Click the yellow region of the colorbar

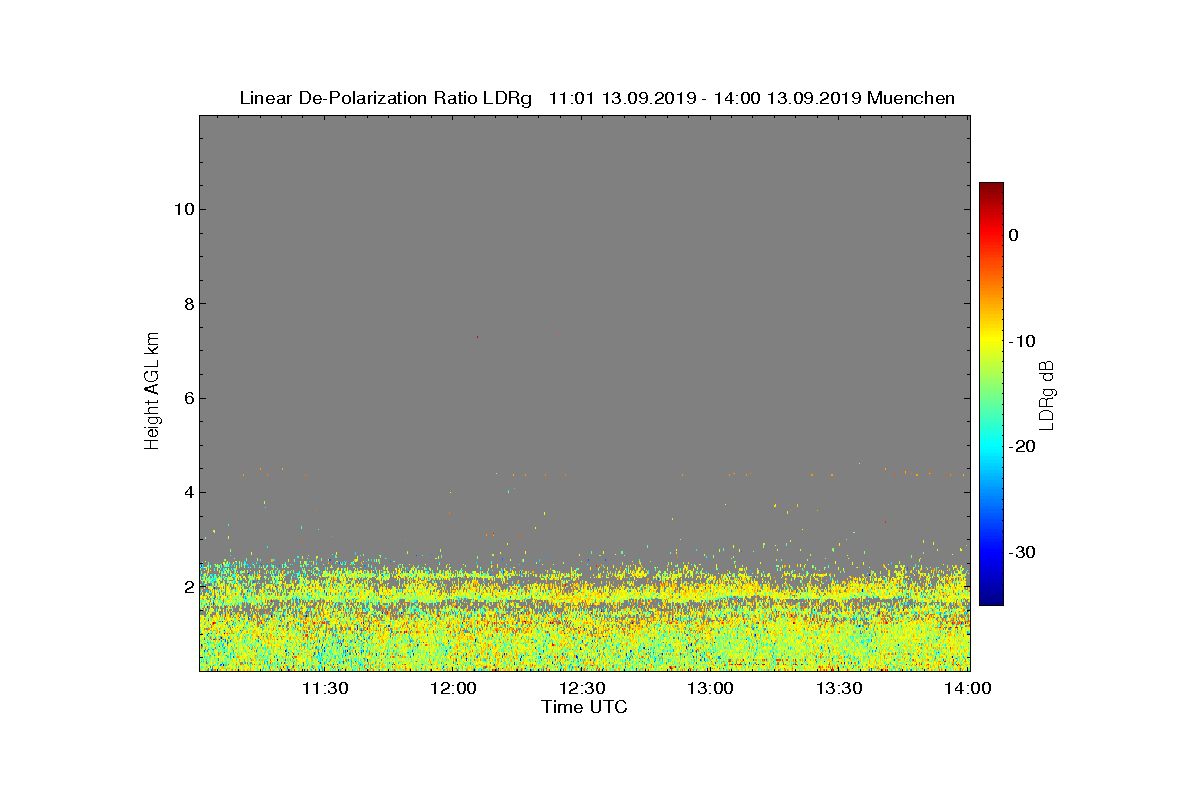click(x=991, y=341)
